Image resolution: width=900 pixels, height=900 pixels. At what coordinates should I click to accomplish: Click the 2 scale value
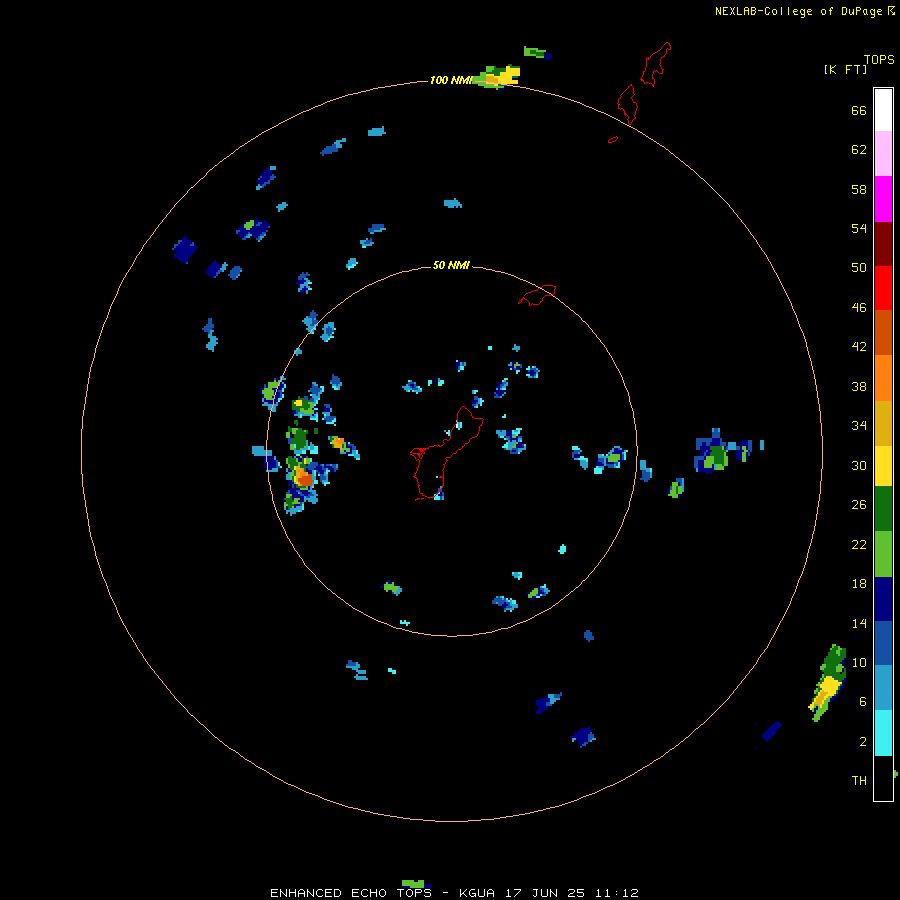[x=863, y=741]
